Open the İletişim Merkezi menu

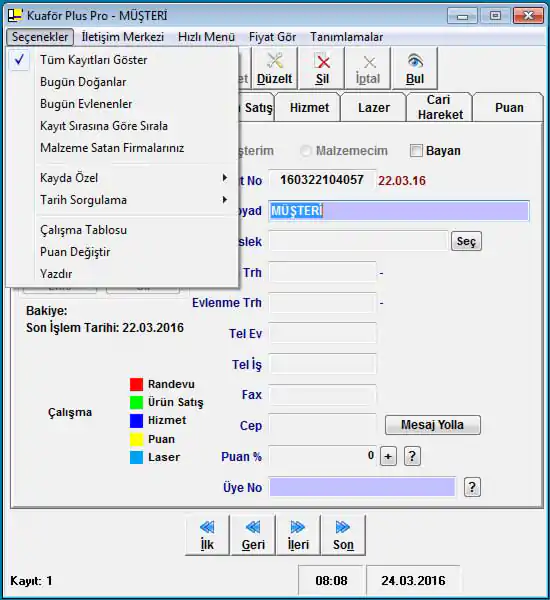pos(122,37)
